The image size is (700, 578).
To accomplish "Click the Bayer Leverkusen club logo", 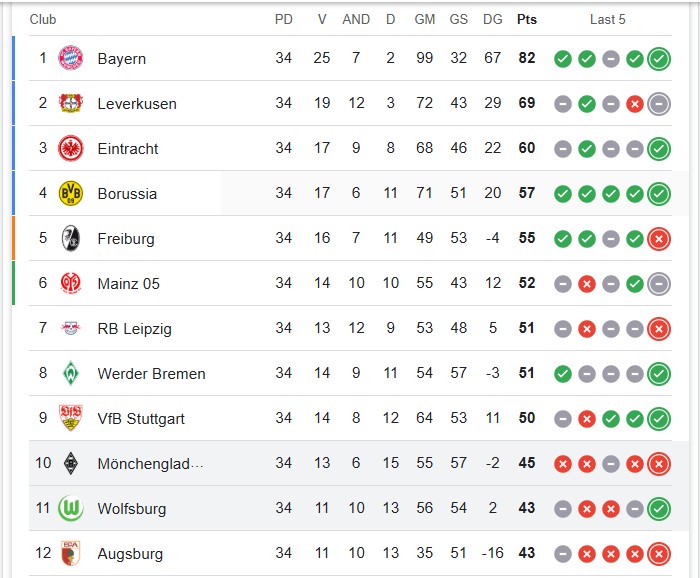I will [x=71, y=103].
